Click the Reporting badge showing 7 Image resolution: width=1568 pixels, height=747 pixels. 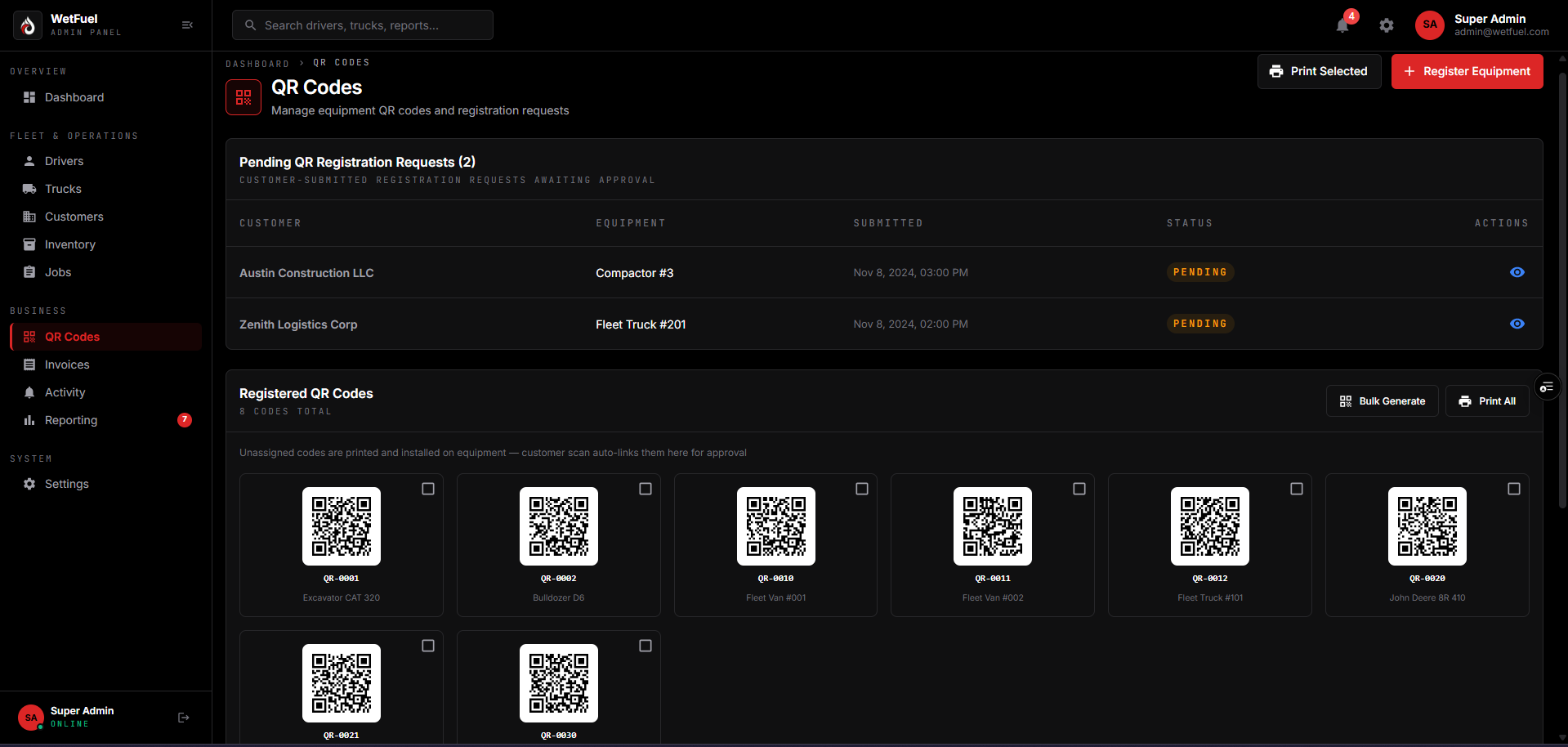point(185,420)
